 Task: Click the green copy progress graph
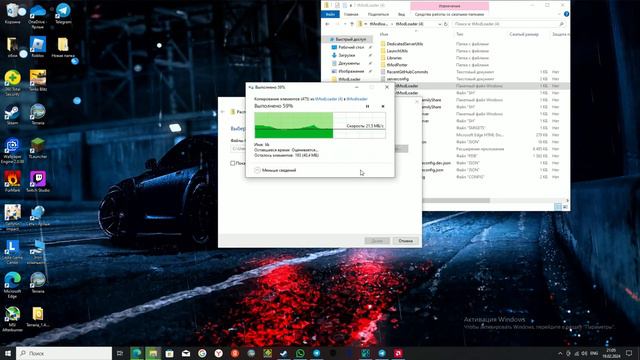(320, 125)
